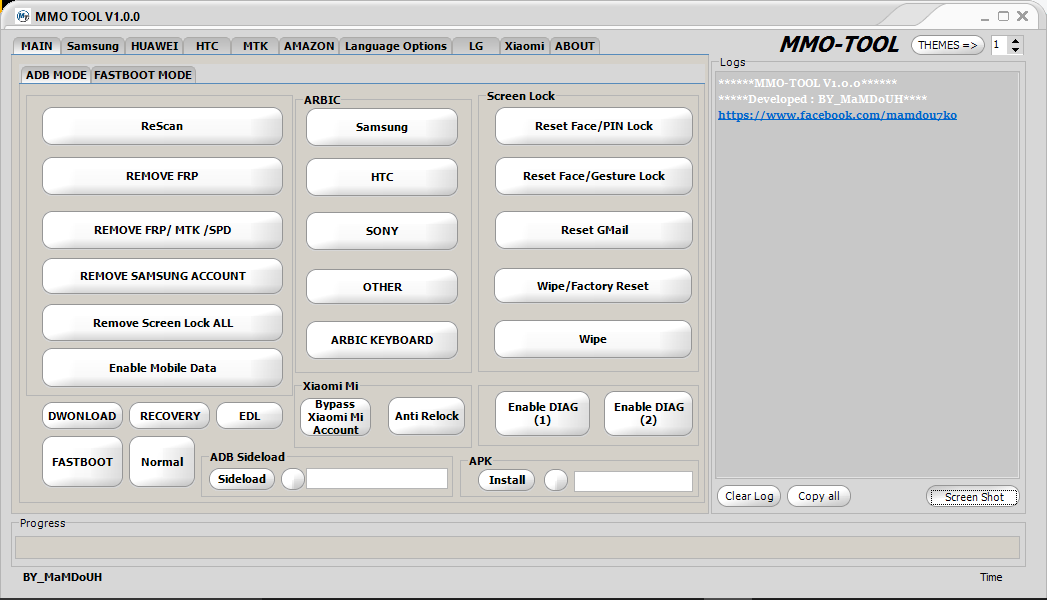This screenshot has height=600, width=1047.
Task: Click the EDL button
Action: click(250, 416)
